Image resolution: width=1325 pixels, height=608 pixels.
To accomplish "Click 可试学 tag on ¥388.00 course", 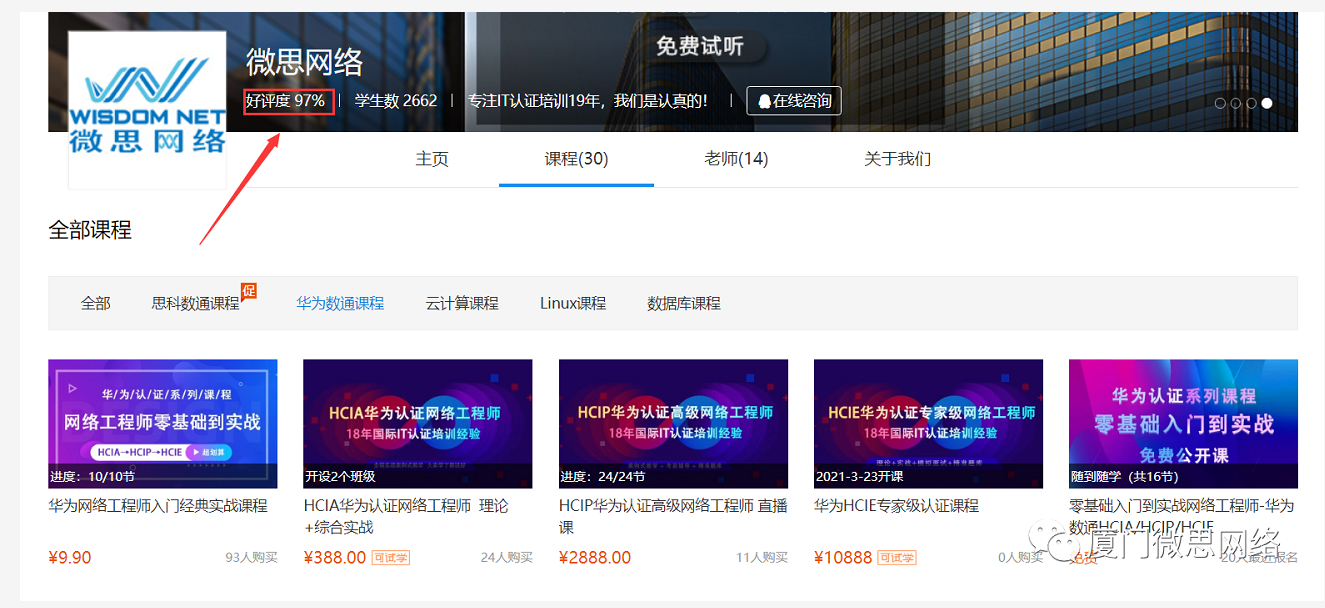I will pyautogui.click(x=391, y=558).
